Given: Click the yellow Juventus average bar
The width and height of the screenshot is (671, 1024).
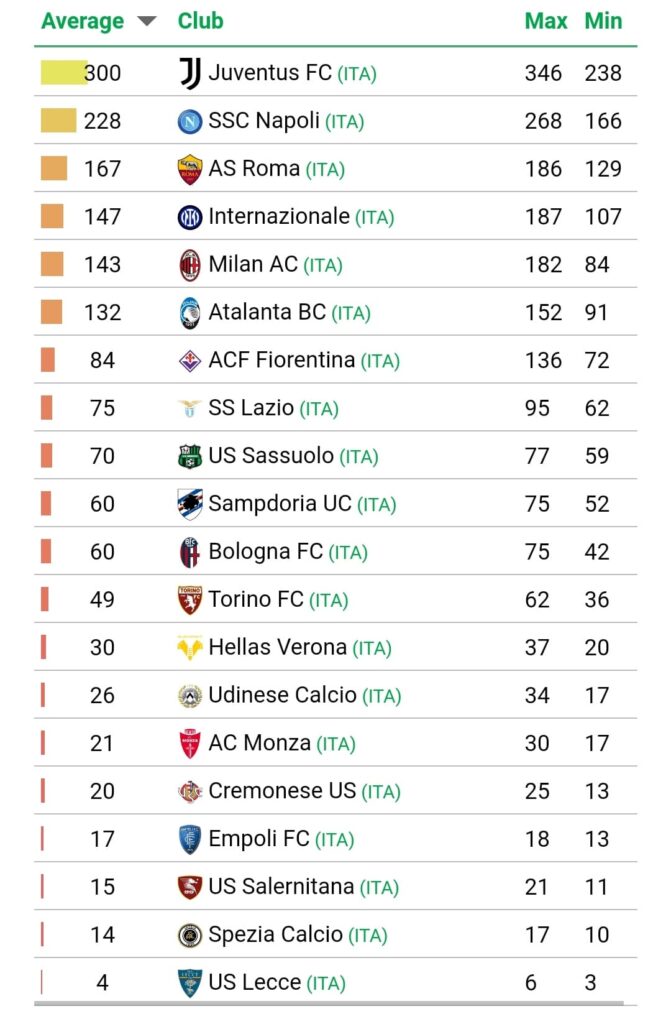Looking at the screenshot, I should point(63,72).
